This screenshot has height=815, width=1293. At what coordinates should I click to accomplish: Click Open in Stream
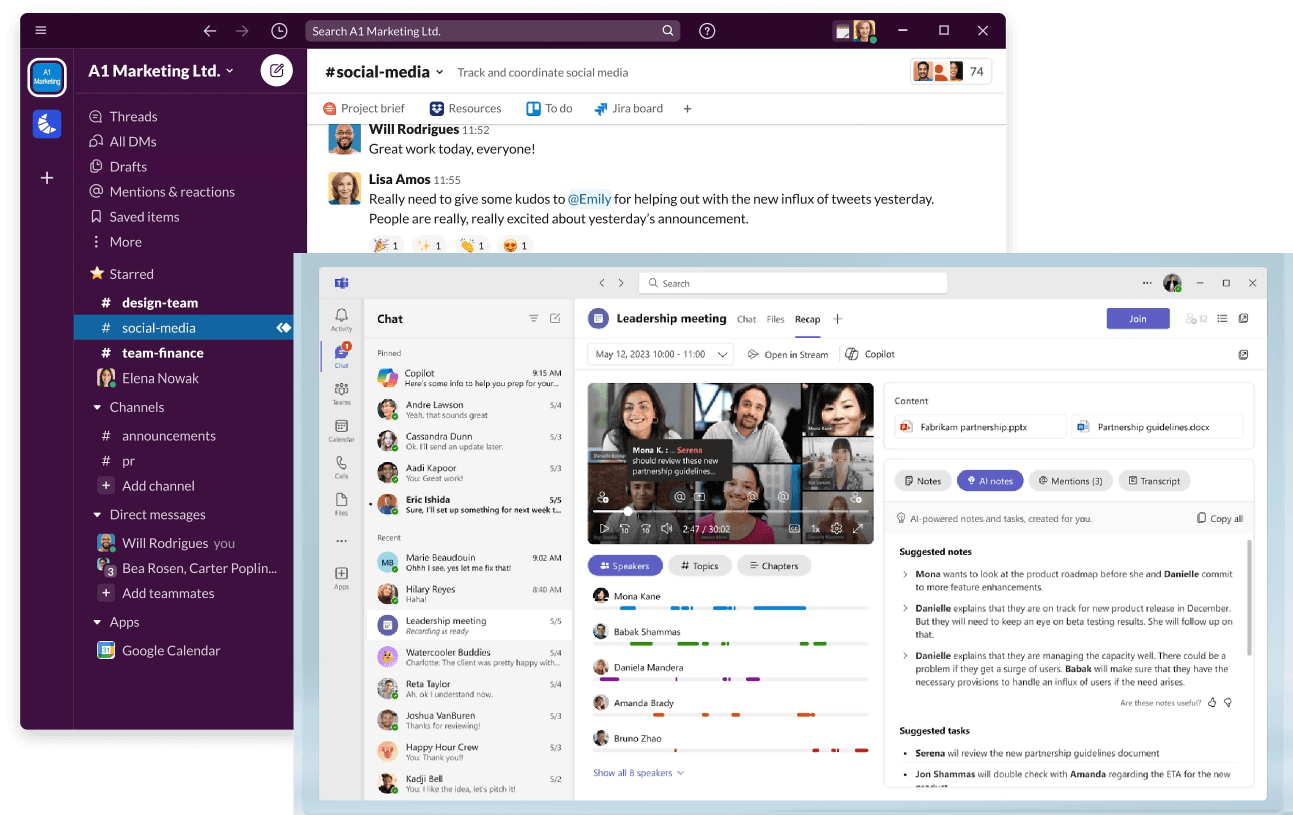click(x=788, y=354)
